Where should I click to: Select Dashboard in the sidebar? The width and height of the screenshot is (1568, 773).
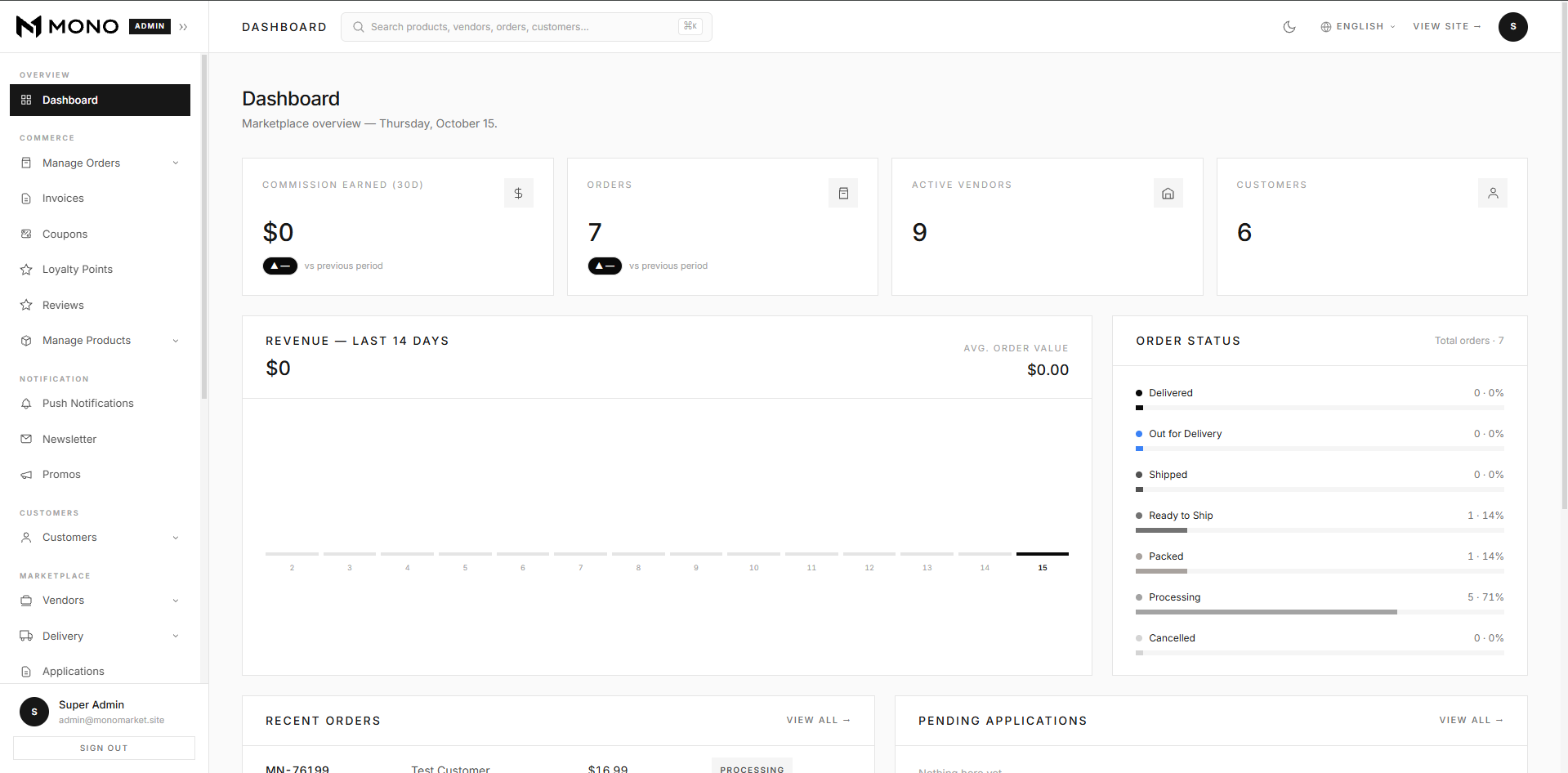[100, 100]
